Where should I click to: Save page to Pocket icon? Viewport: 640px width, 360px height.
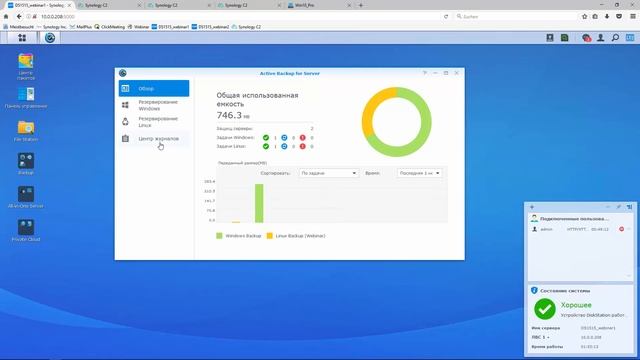coord(619,16)
